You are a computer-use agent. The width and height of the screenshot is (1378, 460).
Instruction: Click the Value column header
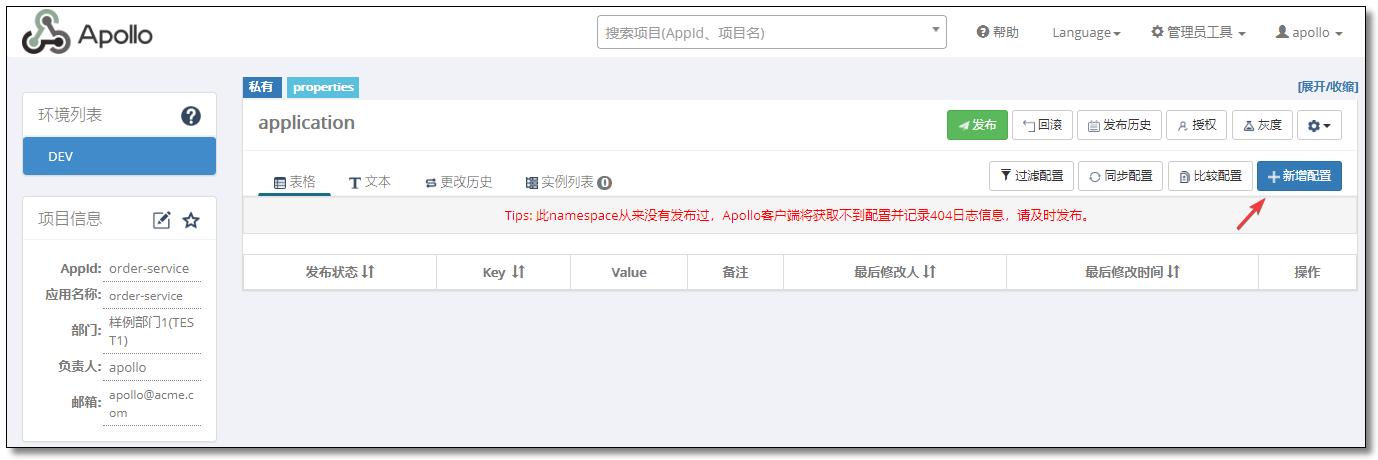tap(629, 272)
